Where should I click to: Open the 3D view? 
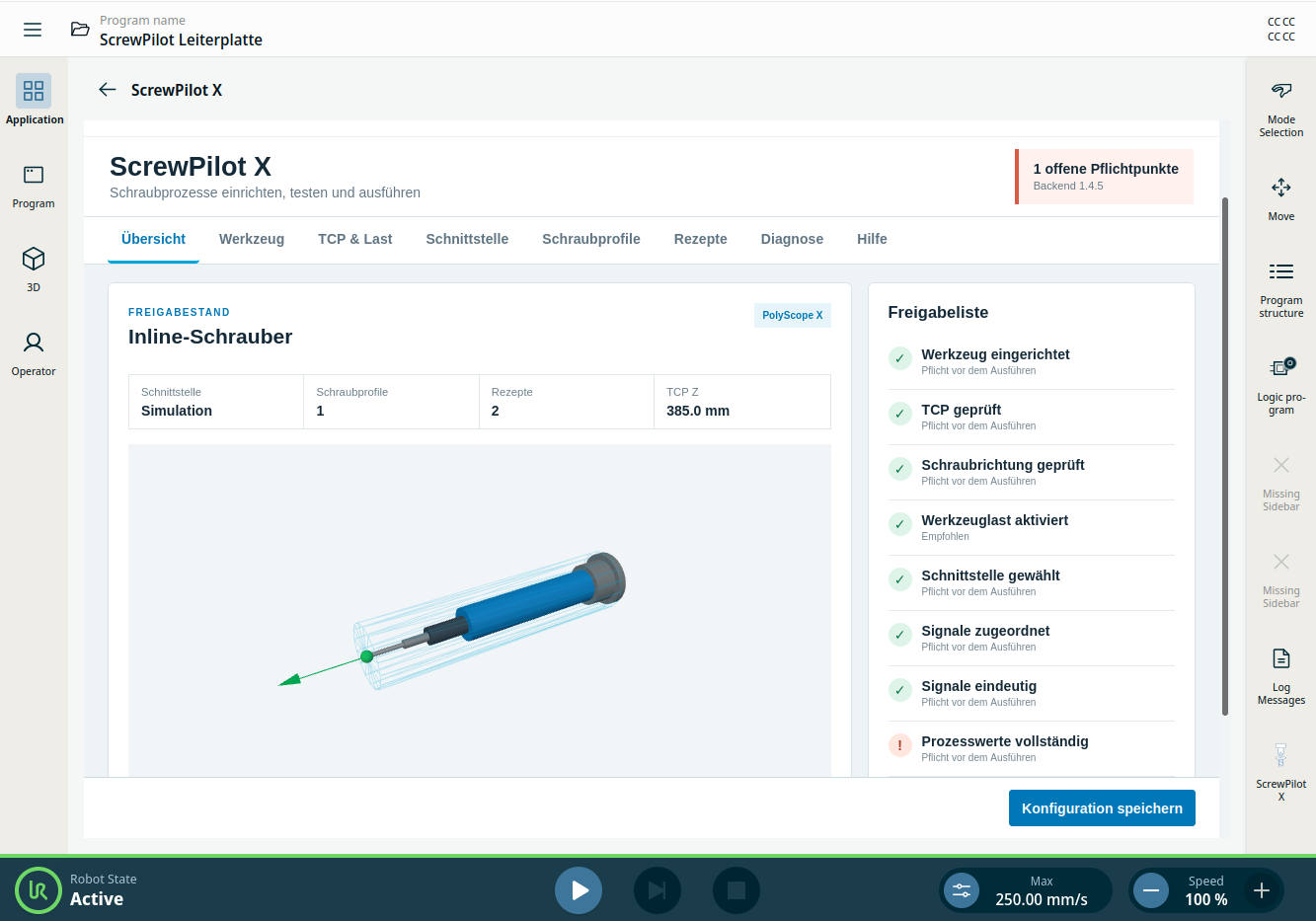[34, 269]
